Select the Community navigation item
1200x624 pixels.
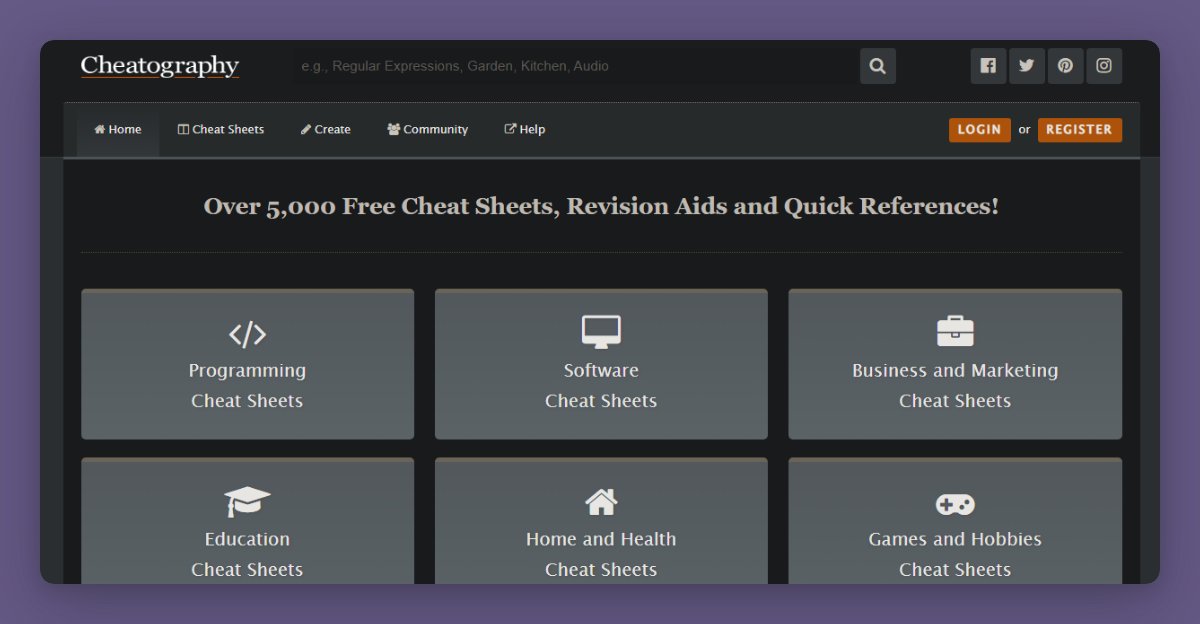pyautogui.click(x=427, y=129)
